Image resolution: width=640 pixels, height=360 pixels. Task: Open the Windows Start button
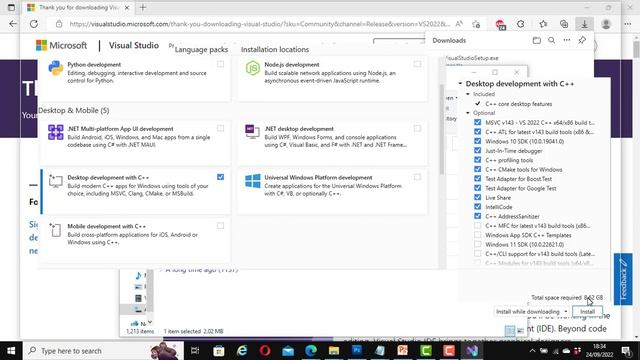point(11,351)
